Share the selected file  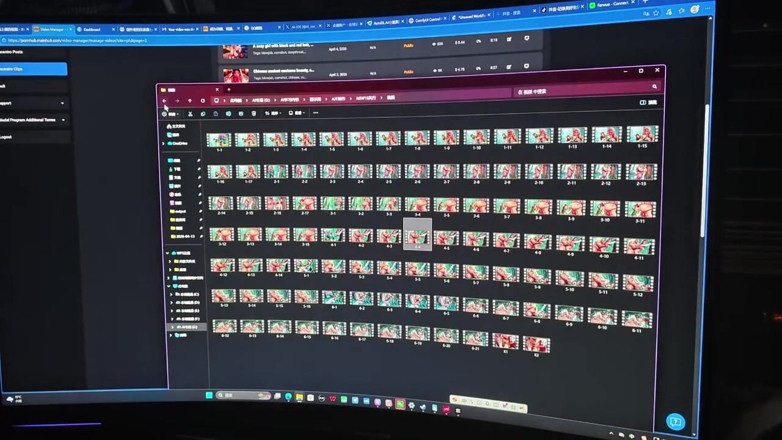click(x=241, y=114)
